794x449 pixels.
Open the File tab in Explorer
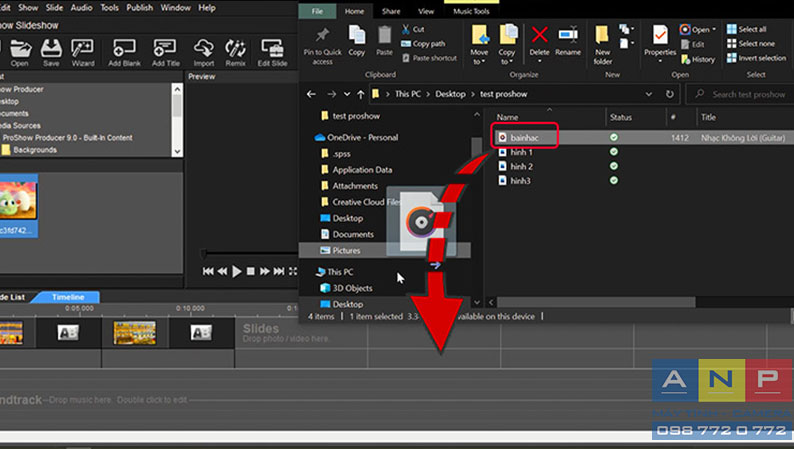[x=317, y=11]
